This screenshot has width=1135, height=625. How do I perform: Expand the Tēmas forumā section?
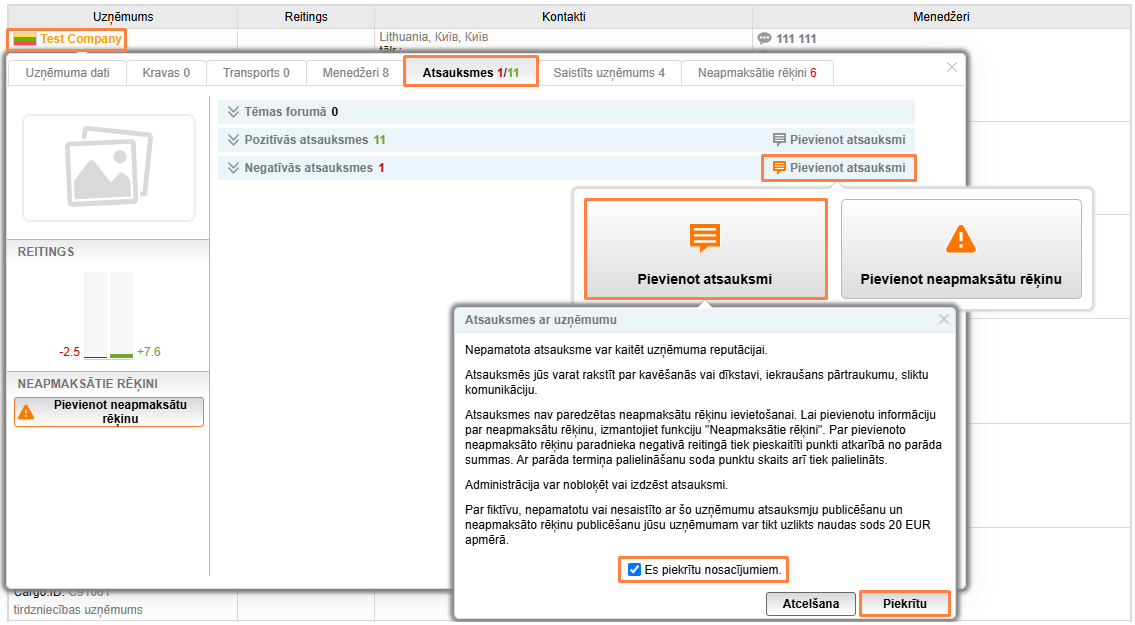[x=234, y=112]
